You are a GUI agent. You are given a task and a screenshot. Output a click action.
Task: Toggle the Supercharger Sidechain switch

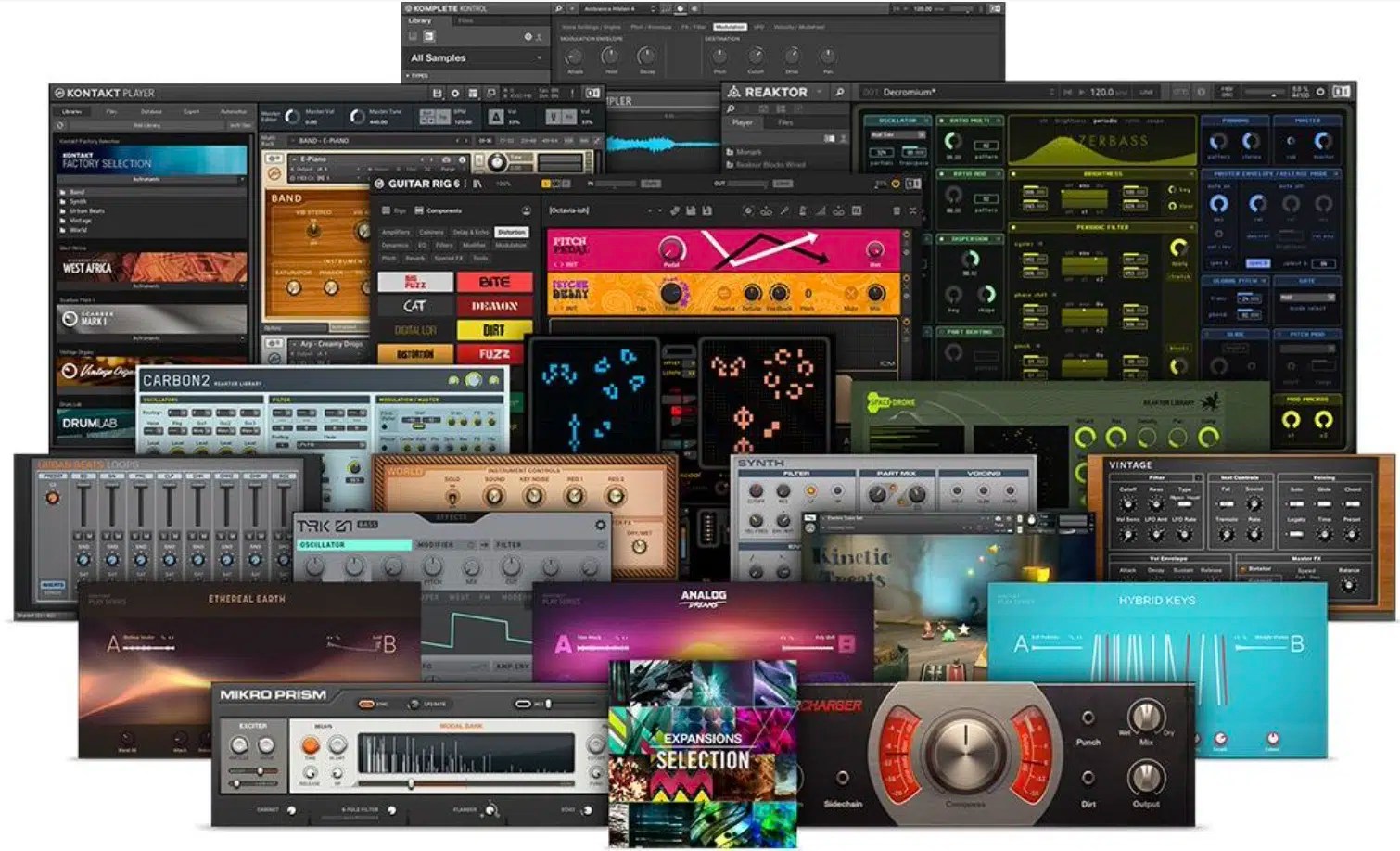coord(842,779)
